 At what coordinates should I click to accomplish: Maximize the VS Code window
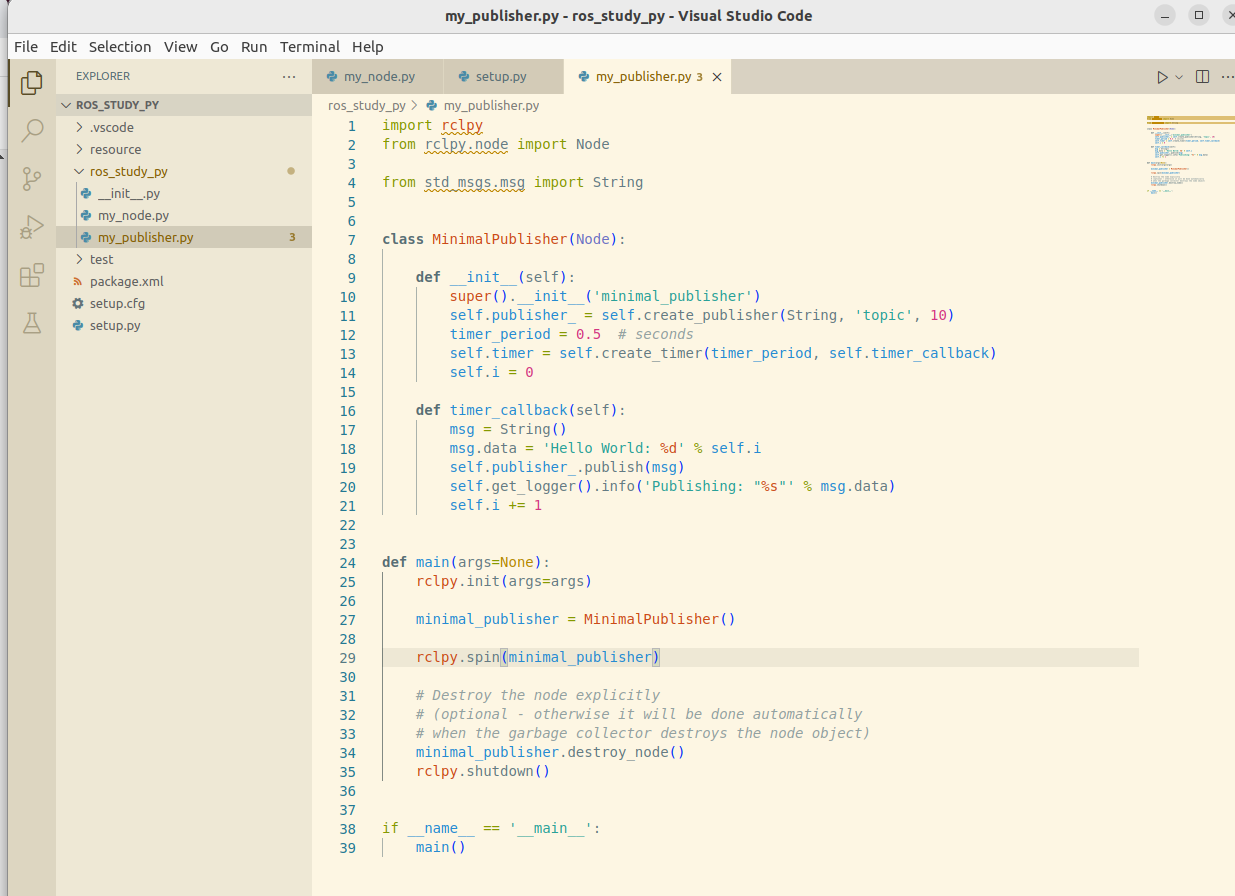pos(1198,15)
